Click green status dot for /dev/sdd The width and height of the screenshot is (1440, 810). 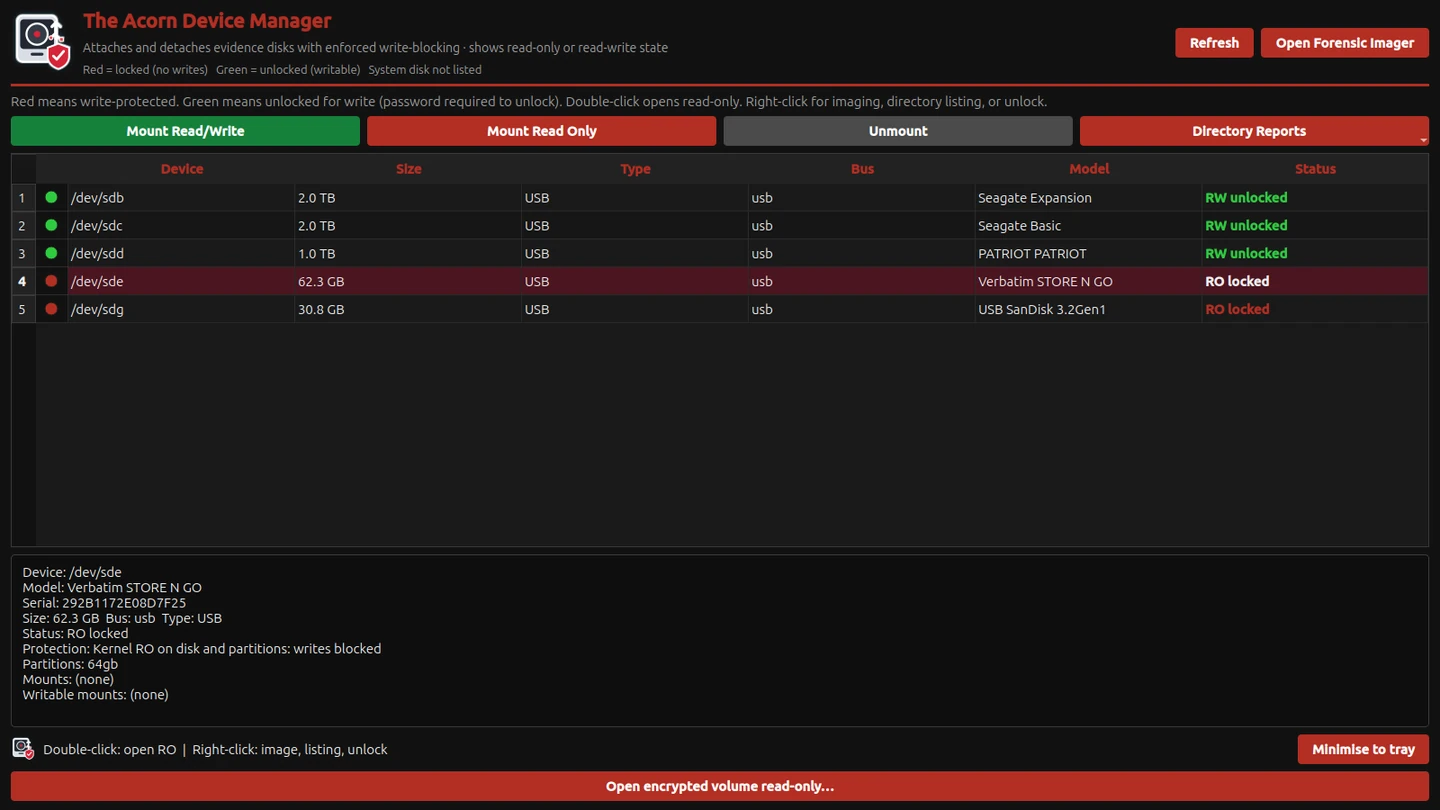click(x=51, y=253)
